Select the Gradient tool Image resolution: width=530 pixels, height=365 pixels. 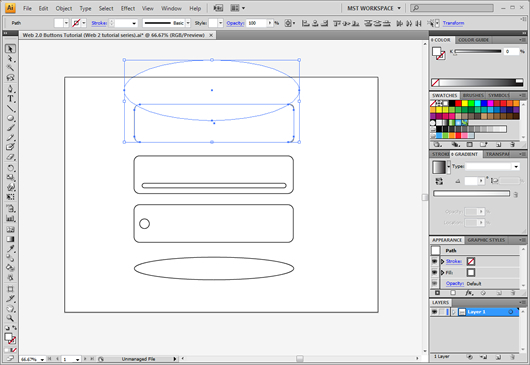pos(10,239)
